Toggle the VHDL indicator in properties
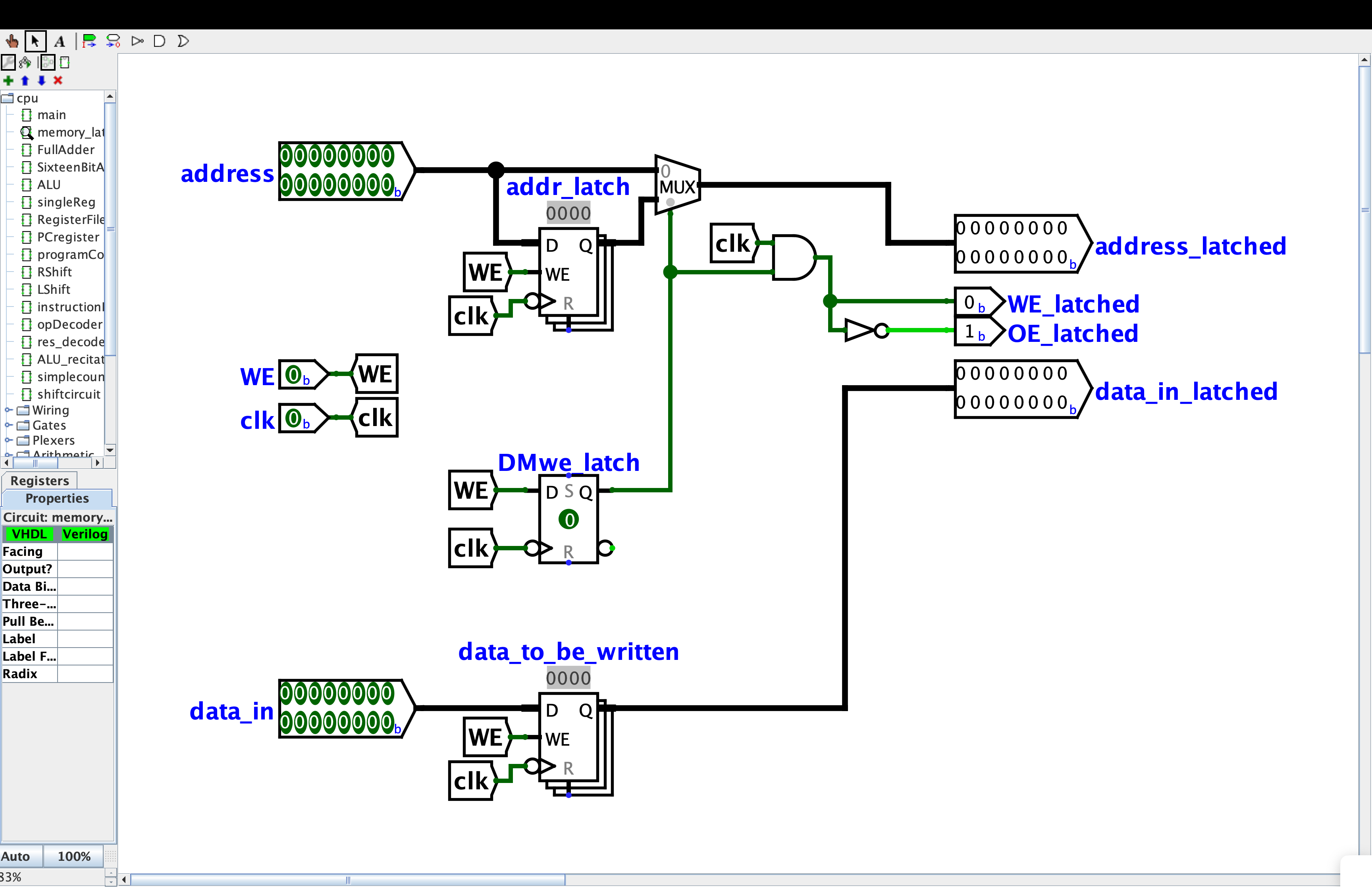The image size is (1372, 887). pyautogui.click(x=29, y=534)
